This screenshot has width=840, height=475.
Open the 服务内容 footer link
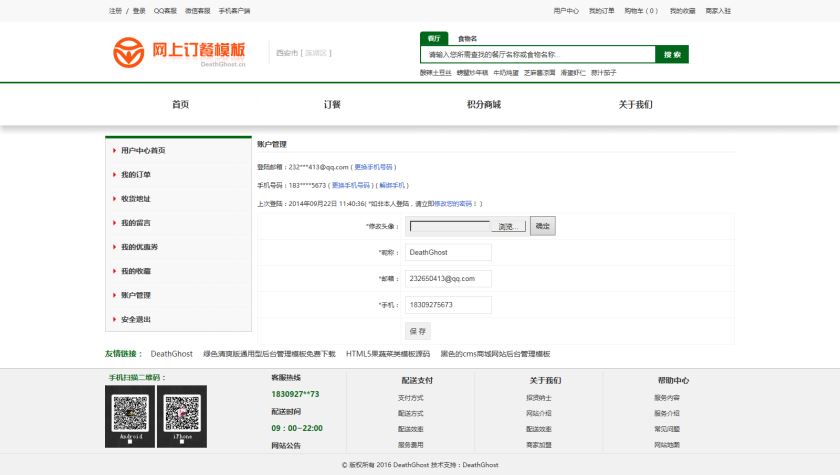667,398
